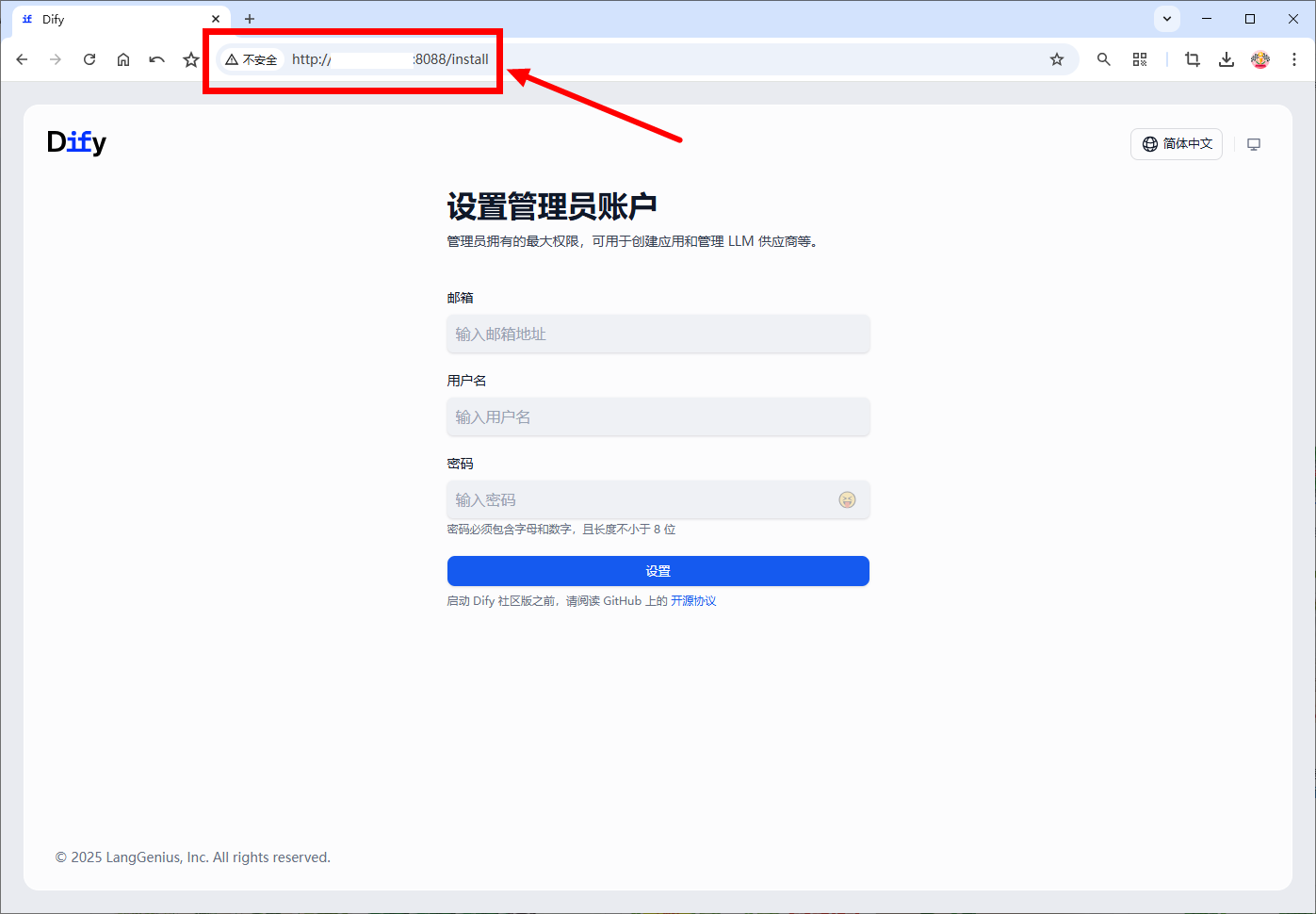Focus the 输入用户名 username field
This screenshot has width=1316, height=914.
point(658,416)
